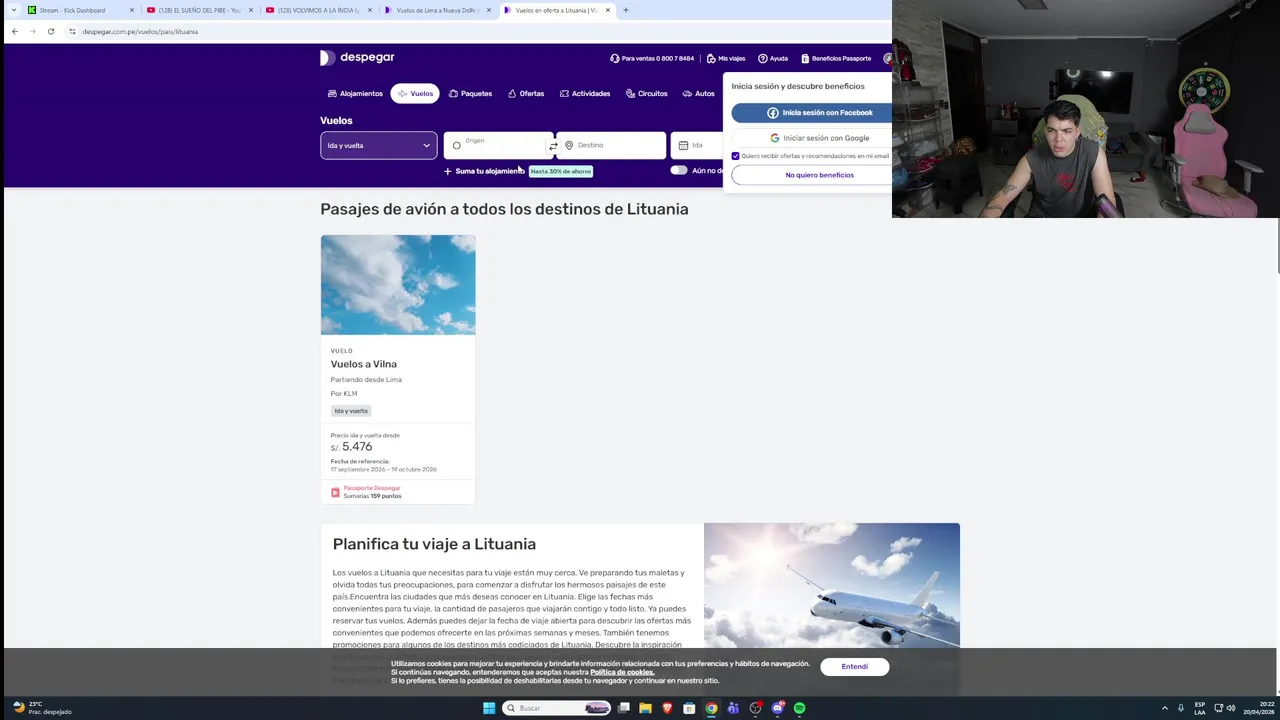Screen dimensions: 1280x720
Task: Click the despegar logo
Action: [357, 58]
